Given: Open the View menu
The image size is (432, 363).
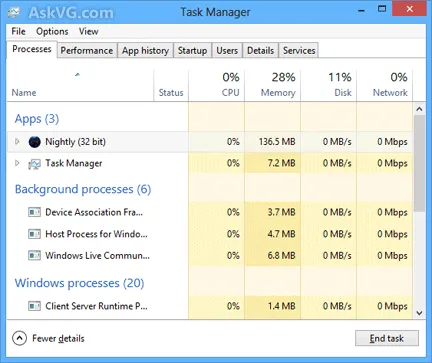Looking at the screenshot, I should coord(89,31).
